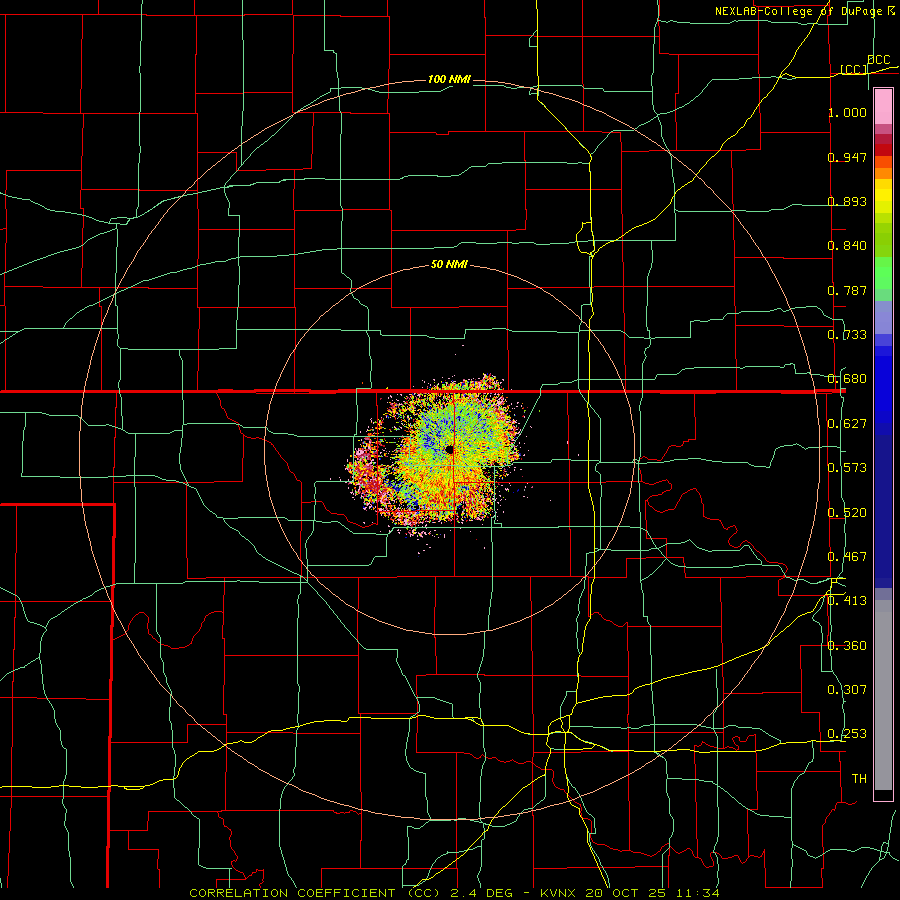The height and width of the screenshot is (900, 900).
Task: Click the NEXLAB-College of DuPage header text
Action: [x=804, y=11]
